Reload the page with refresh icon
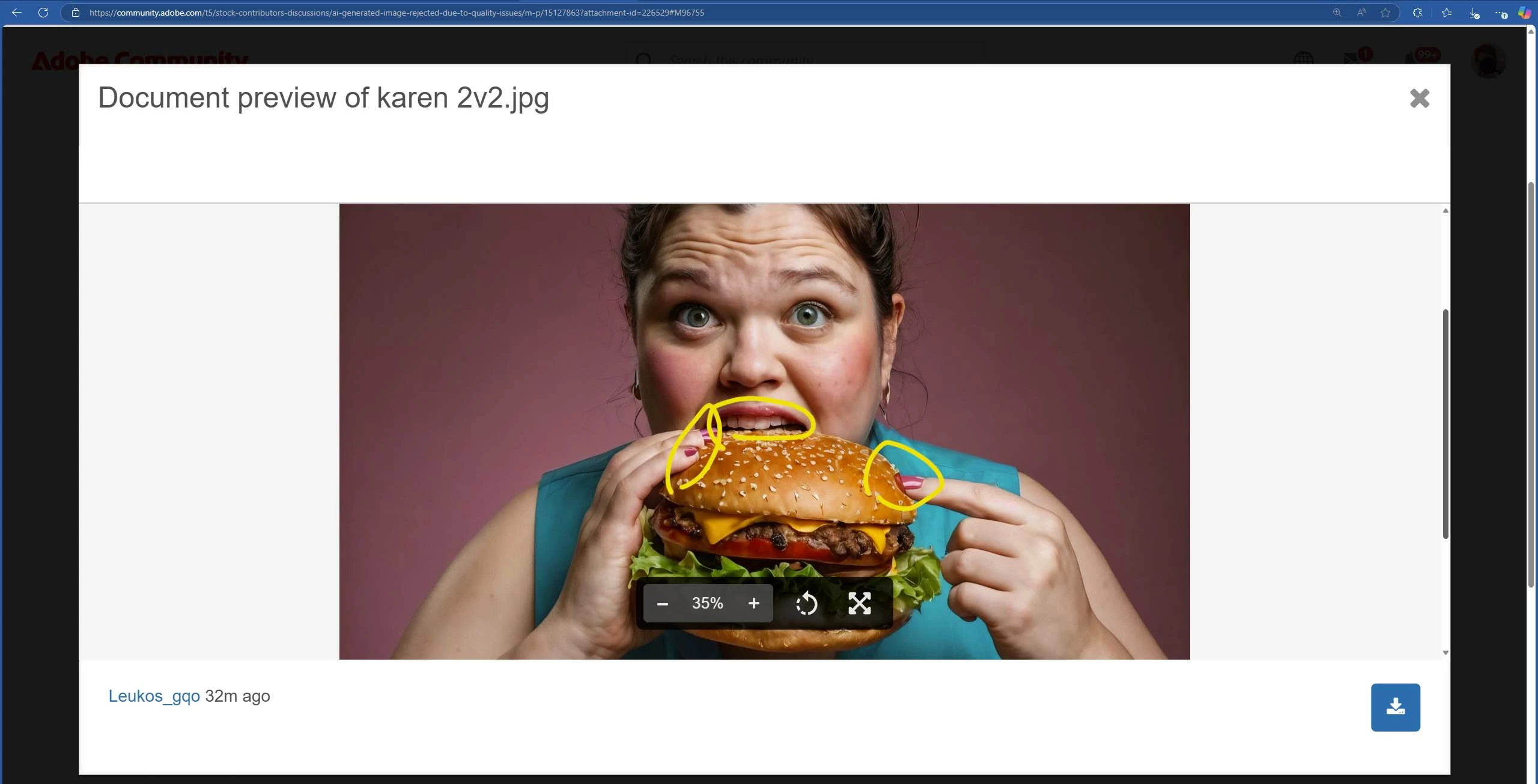1538x784 pixels. point(43,13)
